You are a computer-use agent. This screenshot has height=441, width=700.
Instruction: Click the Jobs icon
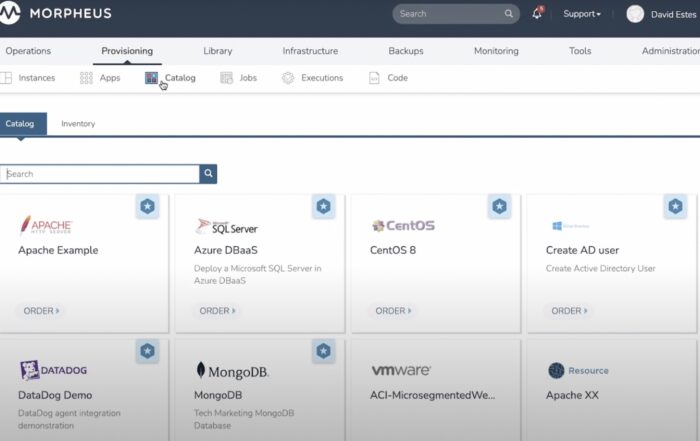coord(226,78)
